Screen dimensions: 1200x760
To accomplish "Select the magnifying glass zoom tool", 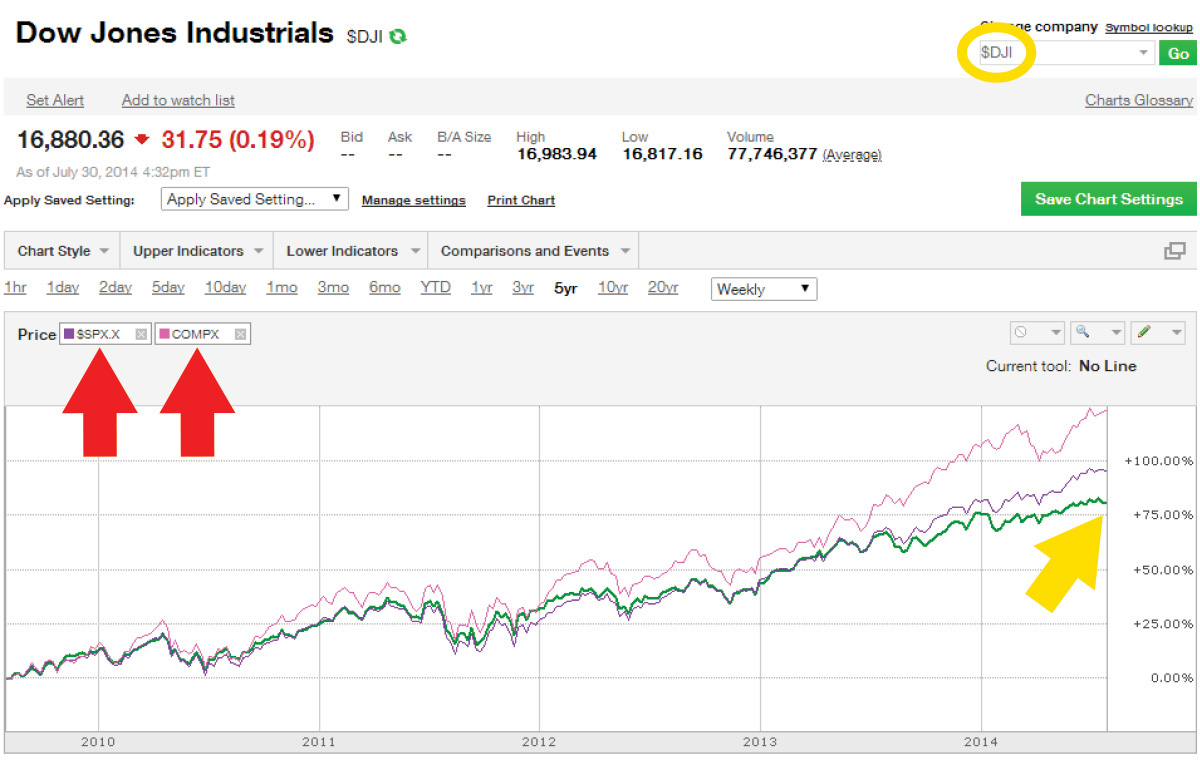I will (1083, 333).
